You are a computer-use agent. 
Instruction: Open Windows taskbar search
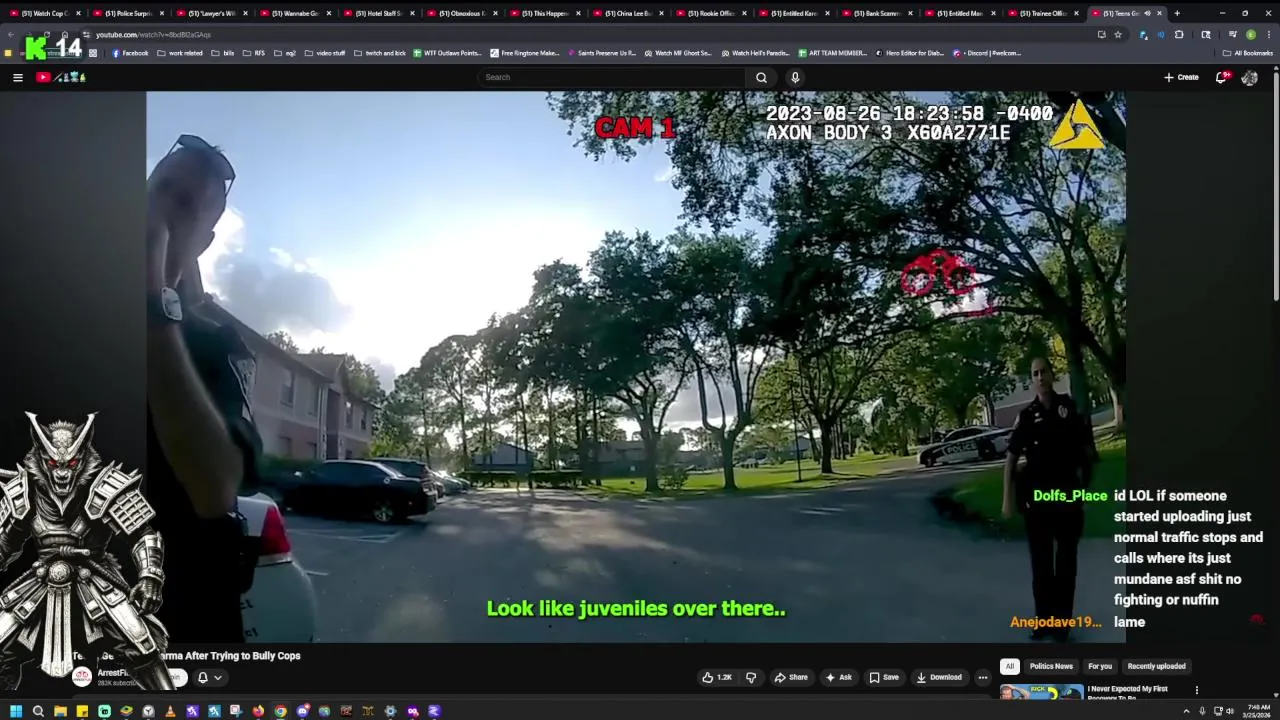[x=38, y=711]
